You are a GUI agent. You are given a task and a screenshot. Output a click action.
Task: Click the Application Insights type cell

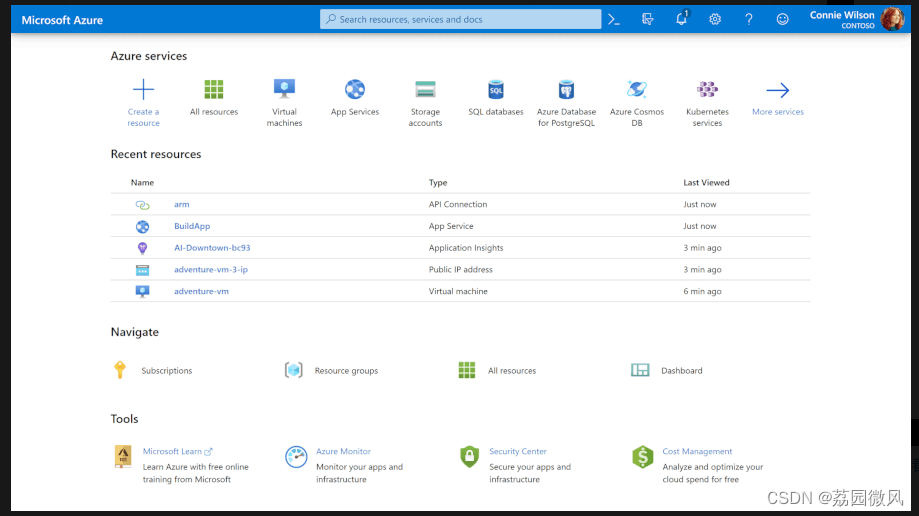tap(466, 248)
